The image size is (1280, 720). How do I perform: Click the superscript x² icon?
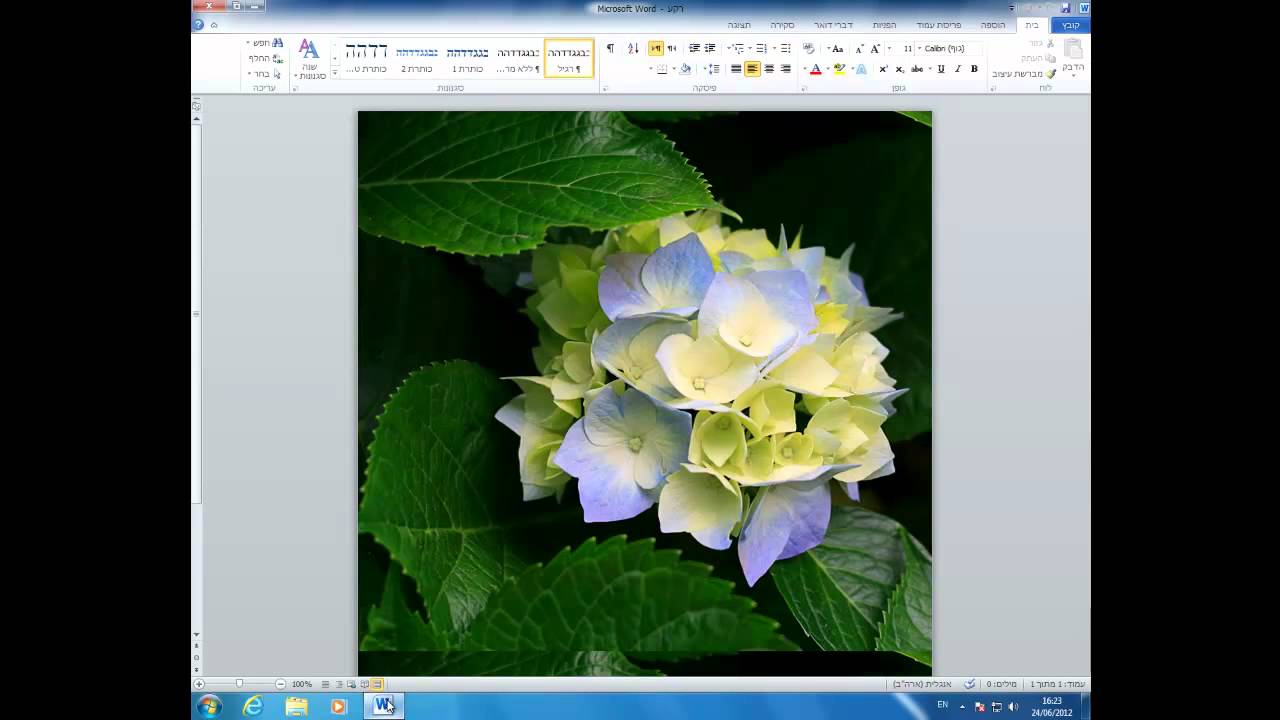tap(883, 69)
